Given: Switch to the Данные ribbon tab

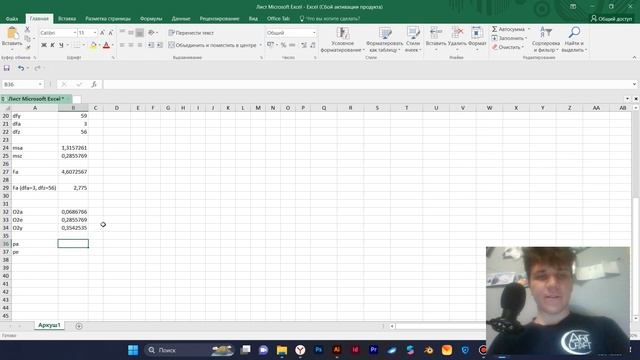Looking at the screenshot, I should pos(181,19).
